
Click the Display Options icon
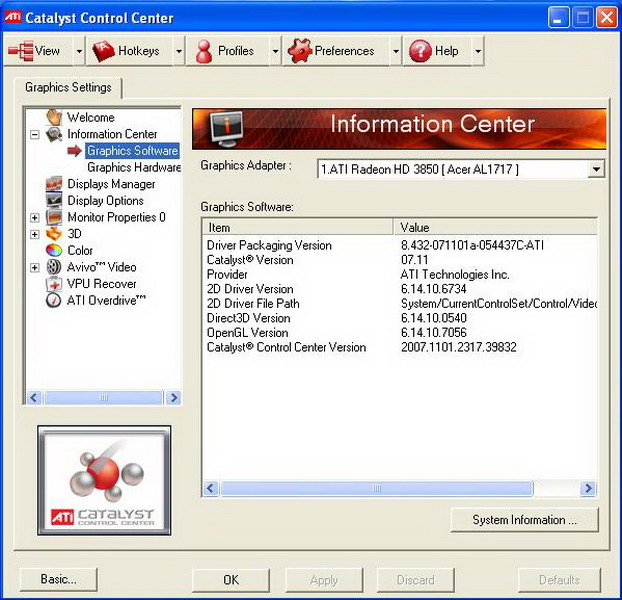coord(54,200)
